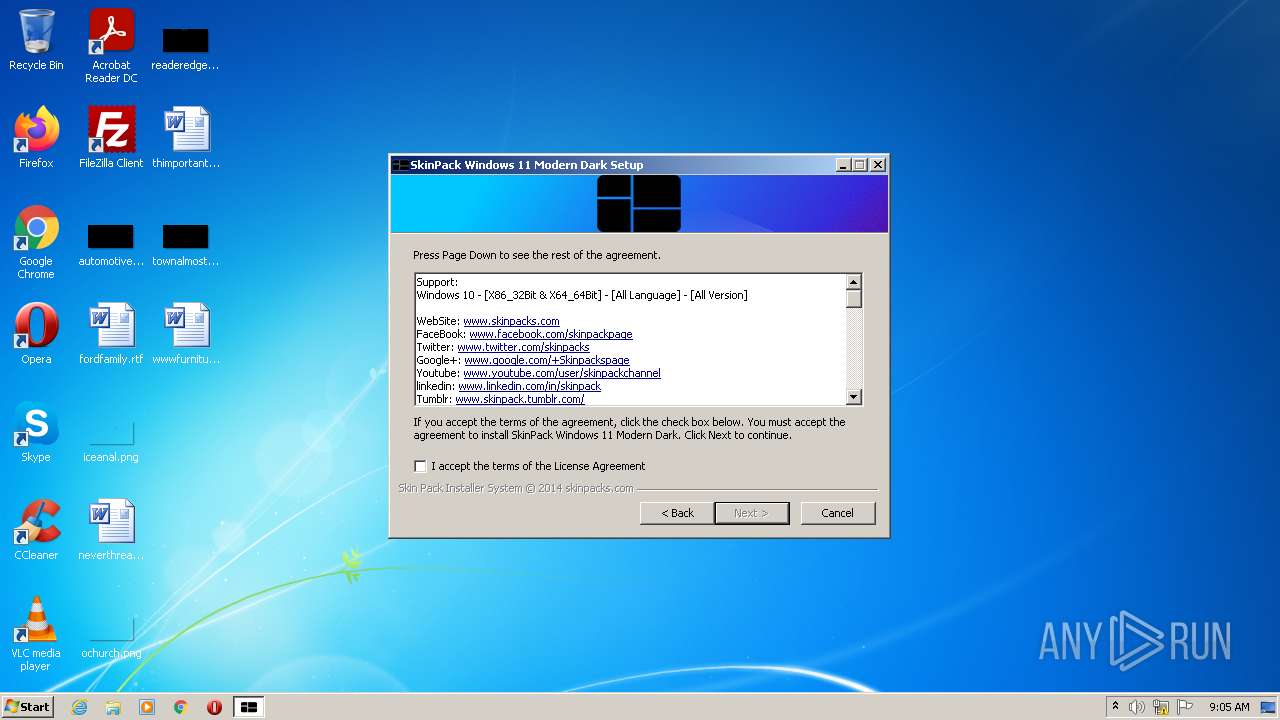Open Internet Explorer from taskbar

(79, 707)
